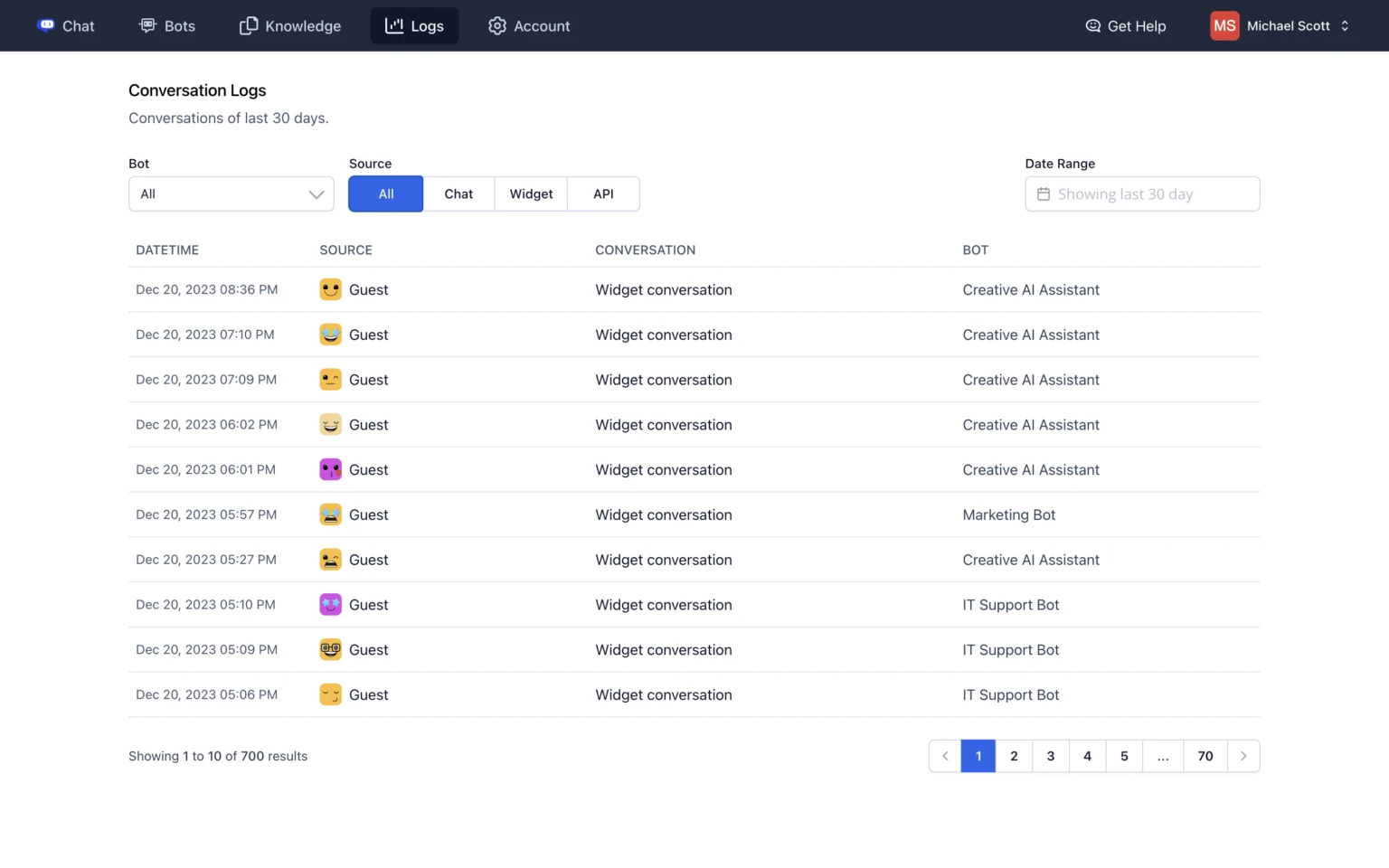The width and height of the screenshot is (1389, 868).
Task: Toggle Source filter to Widget
Action: [531, 193]
